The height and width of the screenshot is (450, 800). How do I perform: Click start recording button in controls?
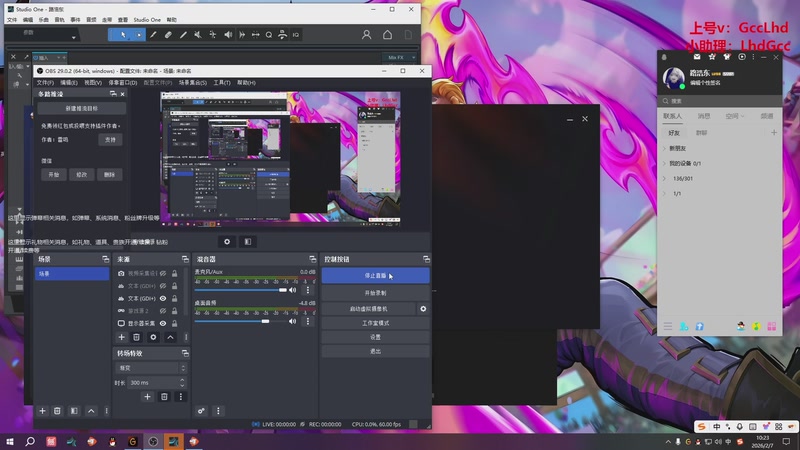coord(376,293)
